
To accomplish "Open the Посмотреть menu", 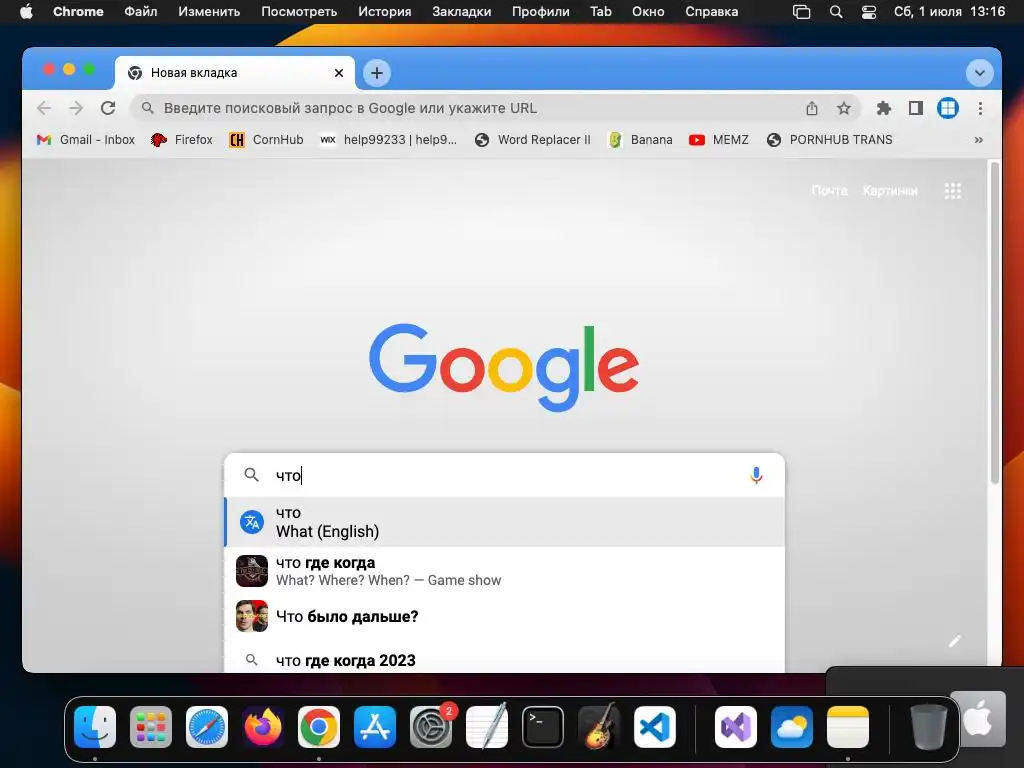I will [299, 12].
